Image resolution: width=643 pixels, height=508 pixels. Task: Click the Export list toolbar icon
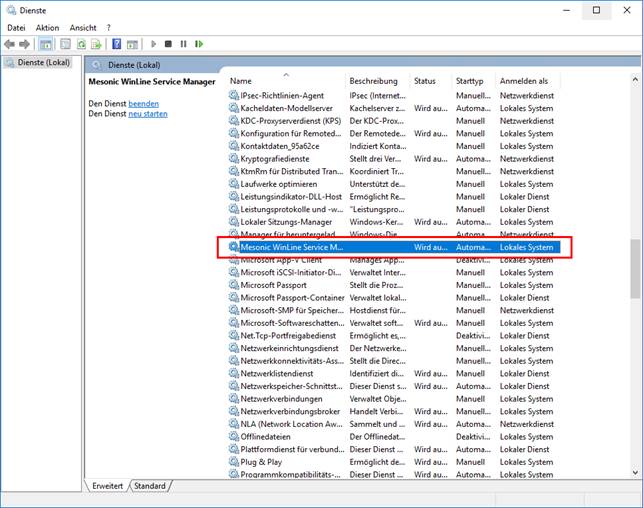pos(97,44)
